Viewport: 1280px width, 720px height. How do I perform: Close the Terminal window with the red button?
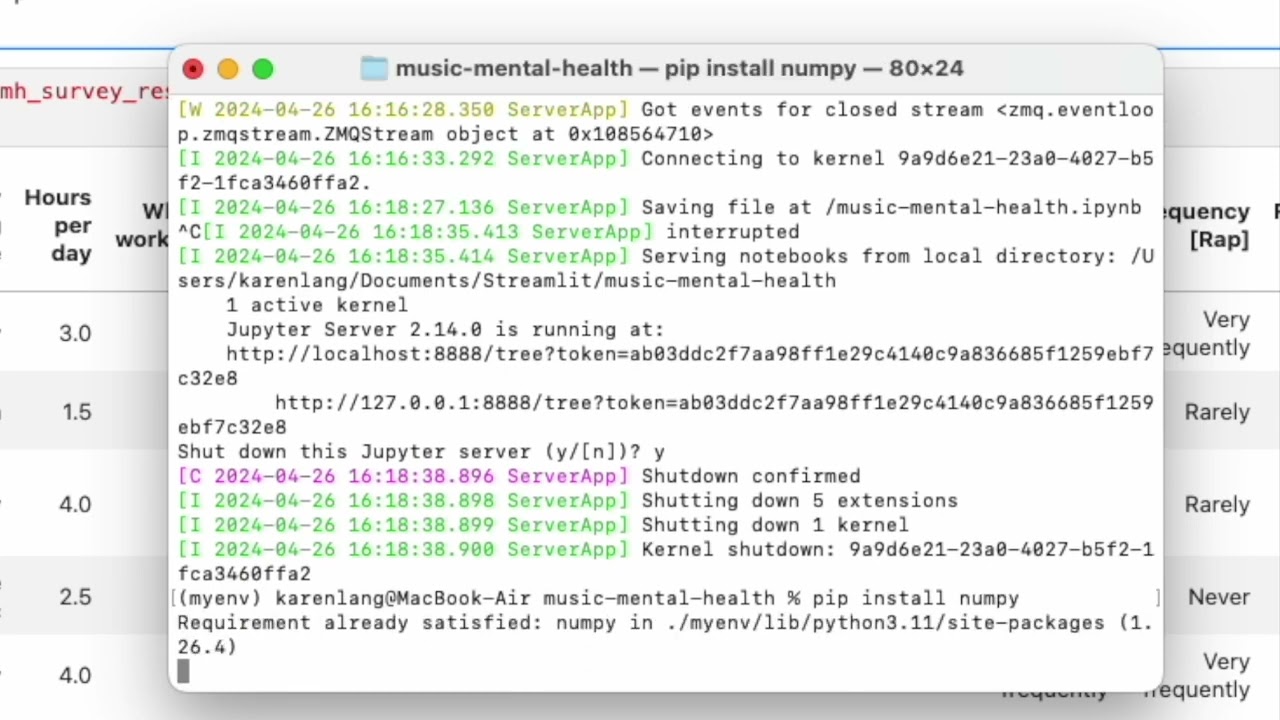(193, 69)
